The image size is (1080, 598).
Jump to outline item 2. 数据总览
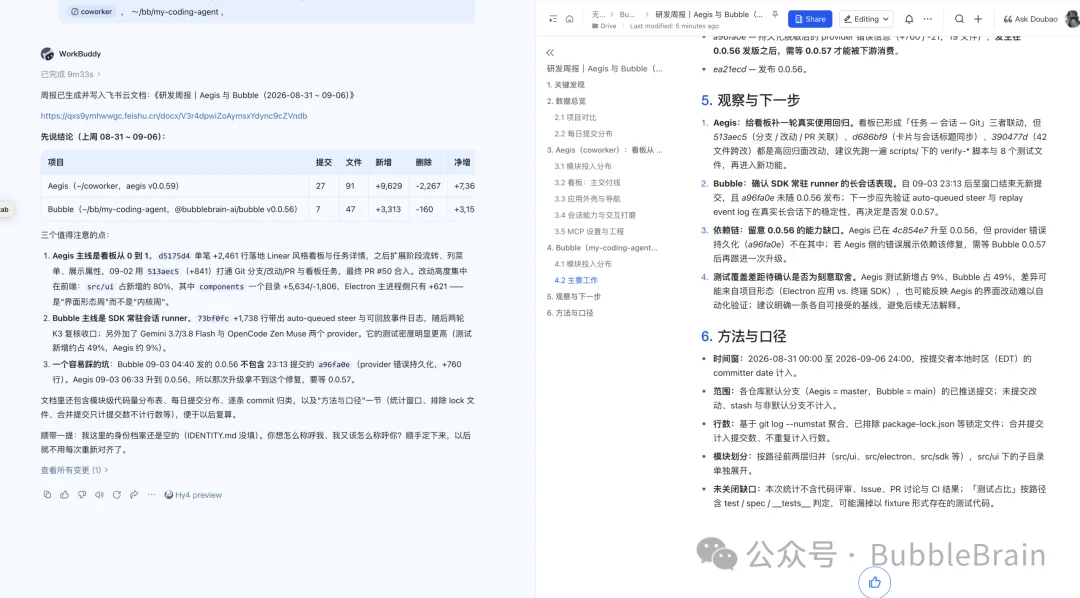[566, 101]
